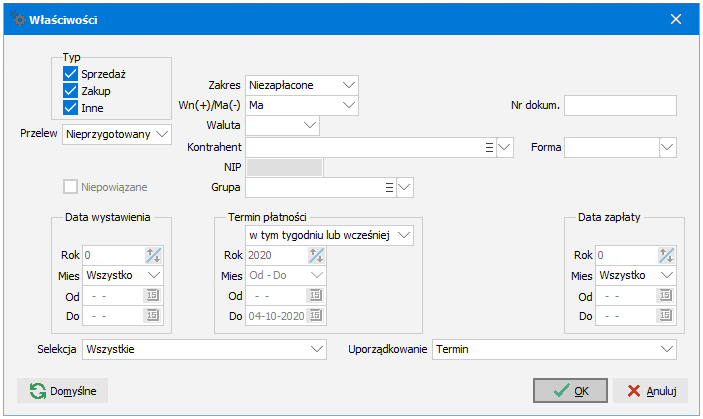Uncheck the Sprzedaż checkbox
The height and width of the screenshot is (419, 703).
coord(70,73)
